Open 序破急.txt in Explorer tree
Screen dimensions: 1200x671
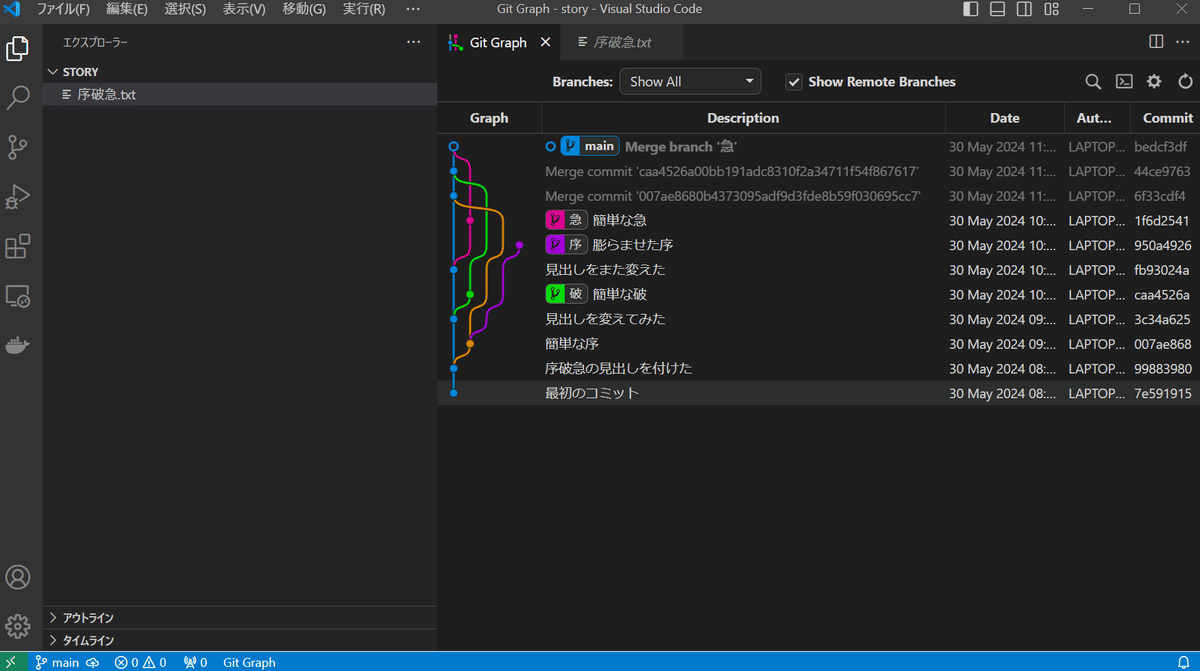pyautogui.click(x=240, y=95)
